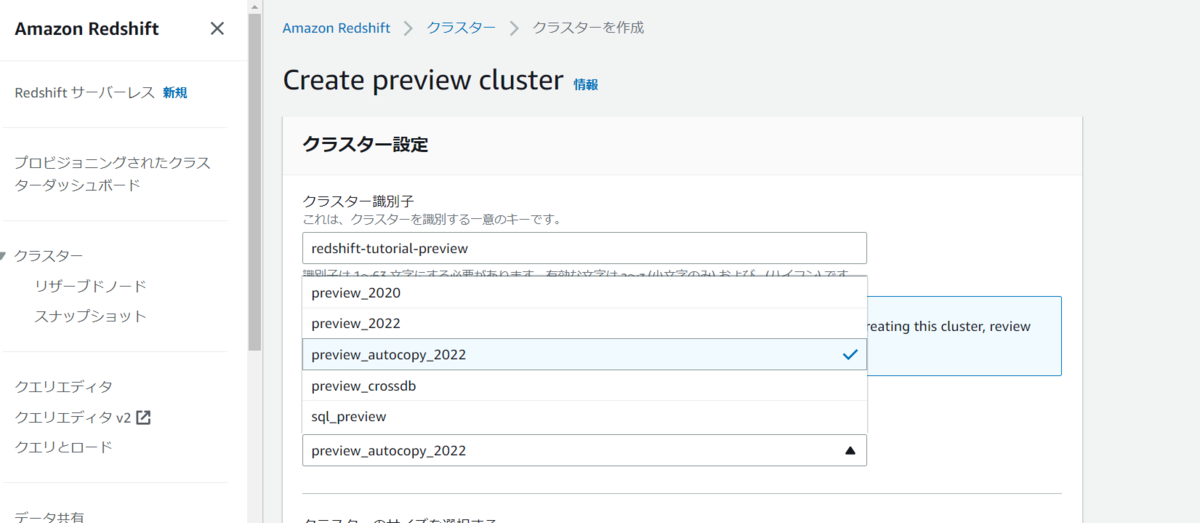Choose preview_2020 from the dropdown list

(x=584, y=293)
